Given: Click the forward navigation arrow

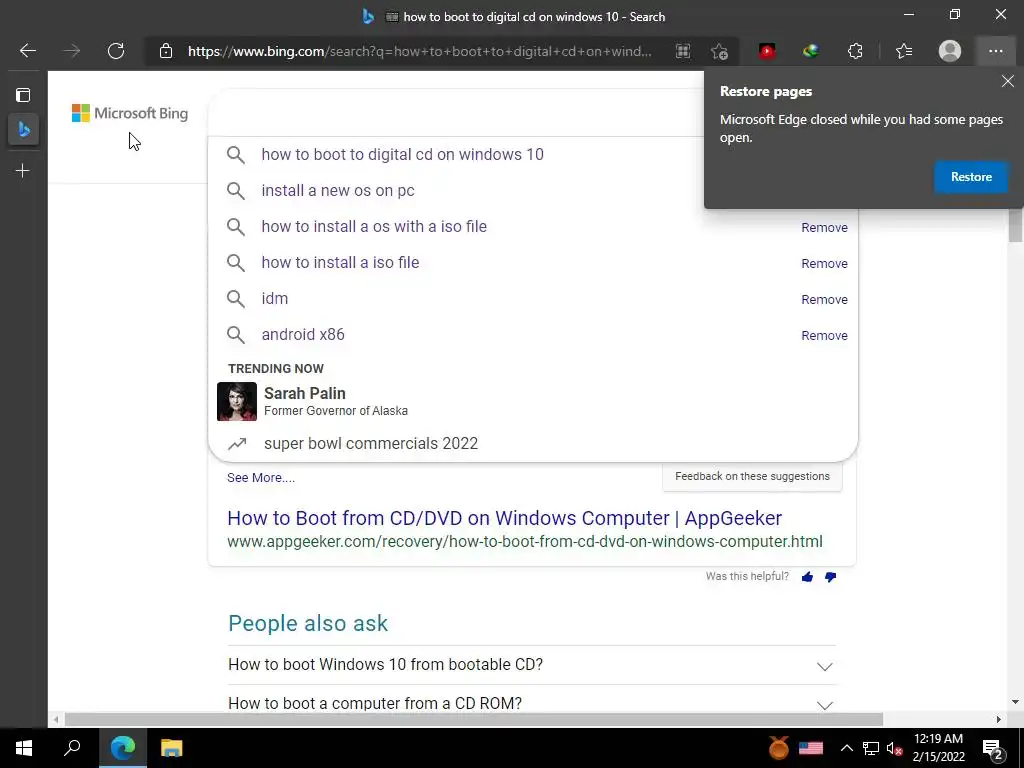Looking at the screenshot, I should 72,51.
